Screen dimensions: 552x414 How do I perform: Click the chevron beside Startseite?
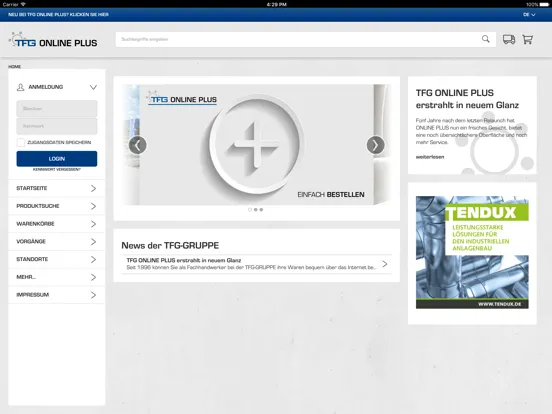tap(93, 188)
